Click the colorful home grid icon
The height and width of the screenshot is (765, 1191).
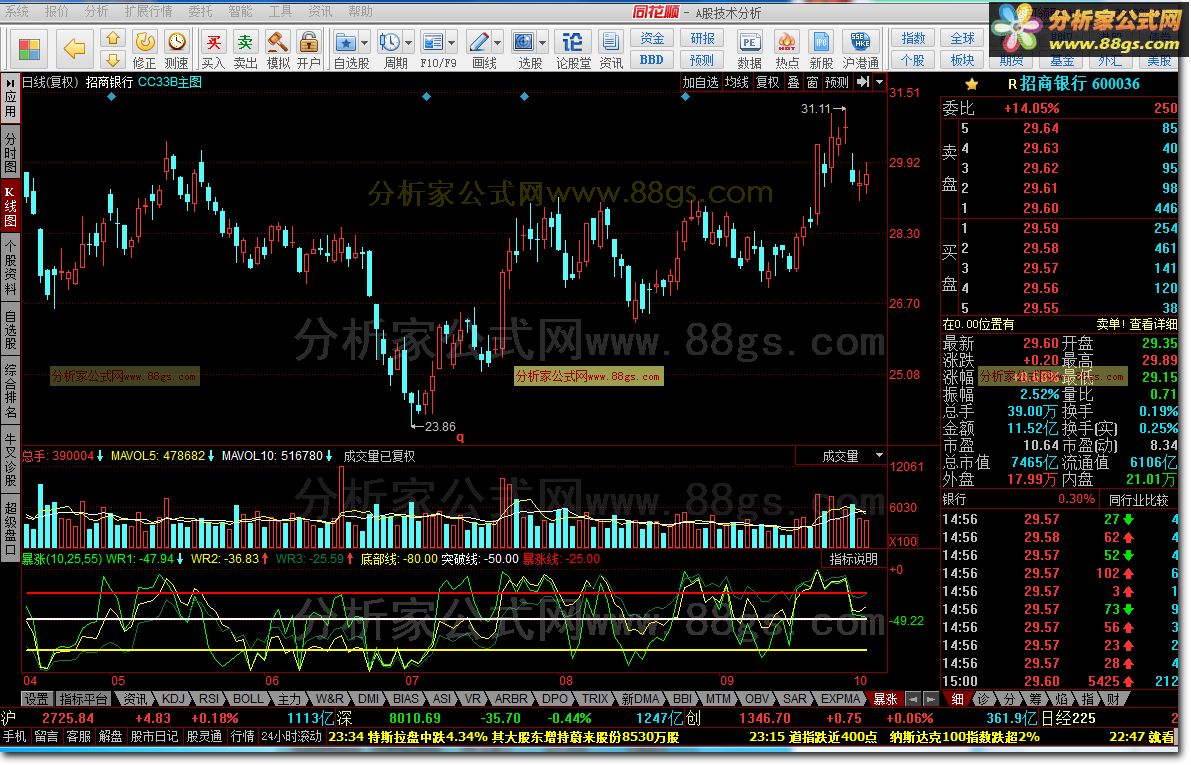29,49
